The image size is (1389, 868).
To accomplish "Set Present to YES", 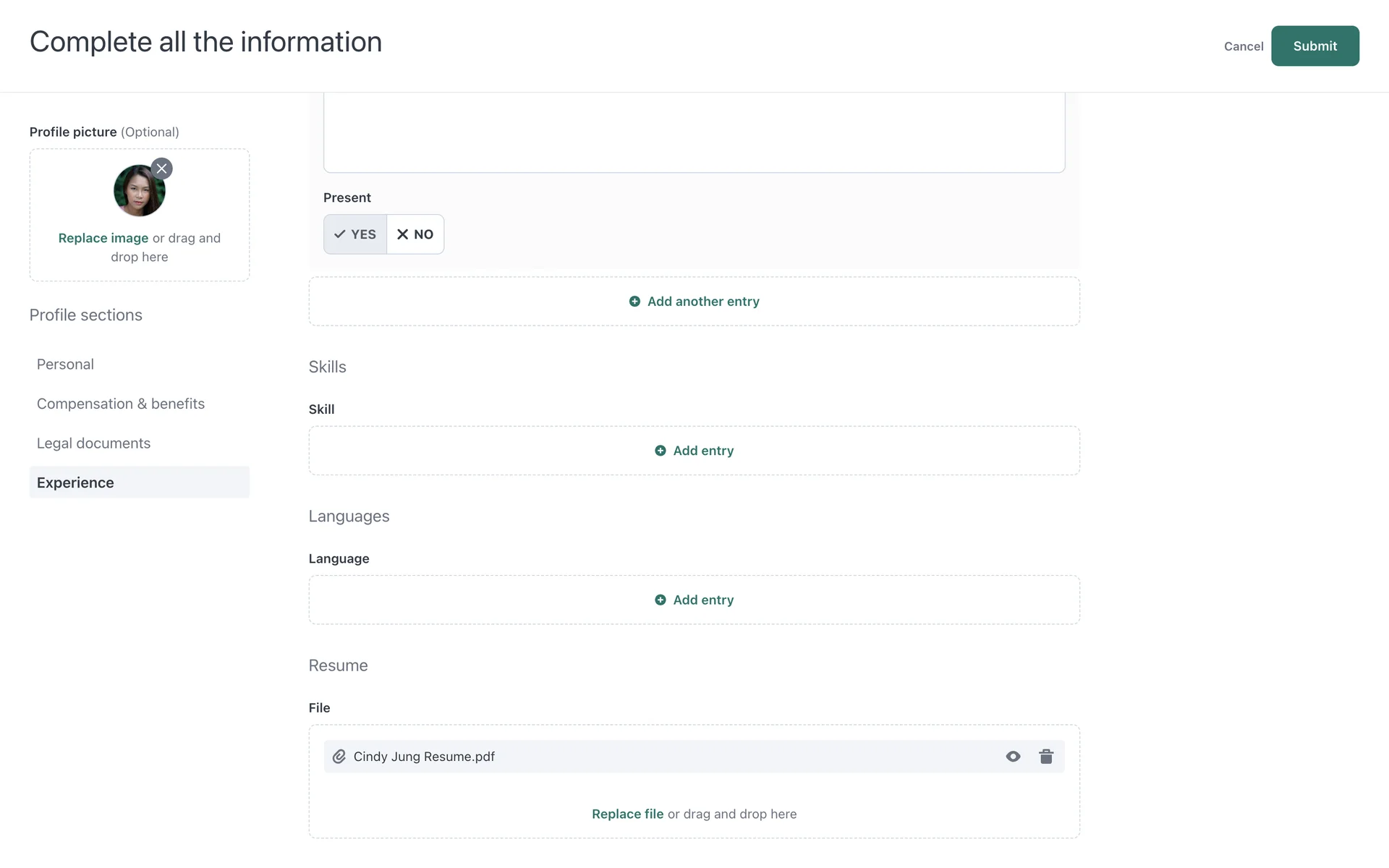I will pyautogui.click(x=355, y=234).
